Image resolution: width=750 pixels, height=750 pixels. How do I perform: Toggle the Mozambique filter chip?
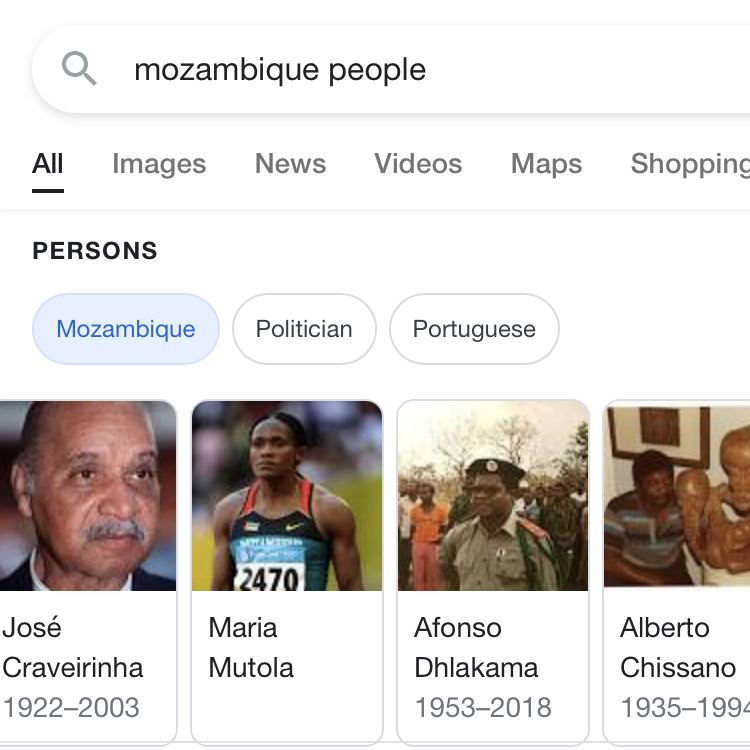126,329
